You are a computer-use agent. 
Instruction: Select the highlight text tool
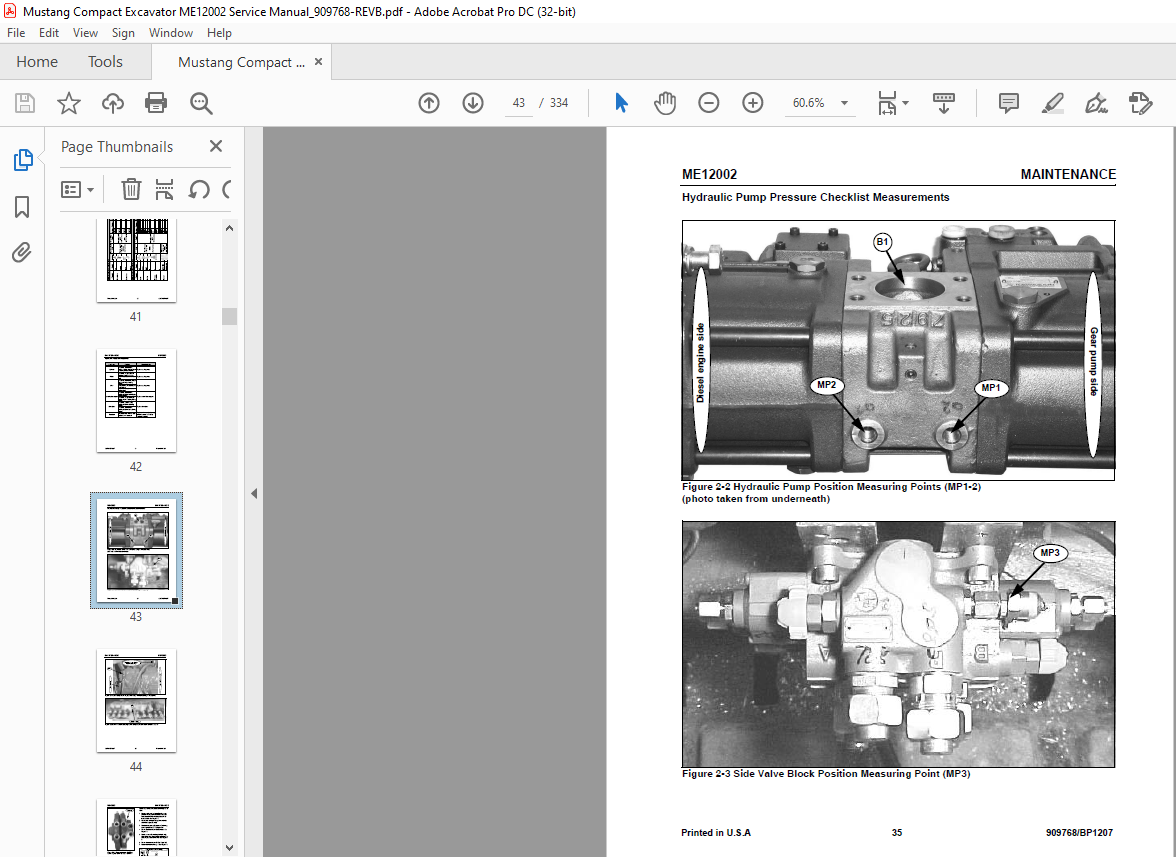point(1053,103)
